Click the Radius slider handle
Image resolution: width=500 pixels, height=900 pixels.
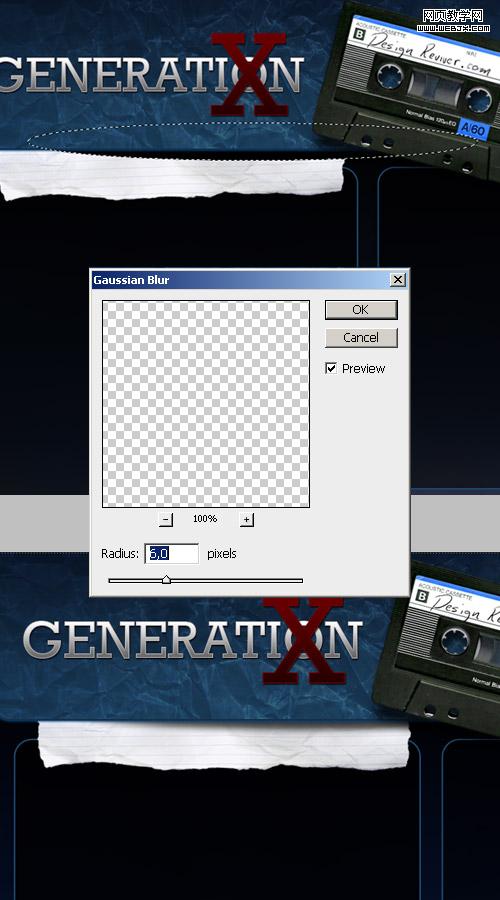pos(166,580)
